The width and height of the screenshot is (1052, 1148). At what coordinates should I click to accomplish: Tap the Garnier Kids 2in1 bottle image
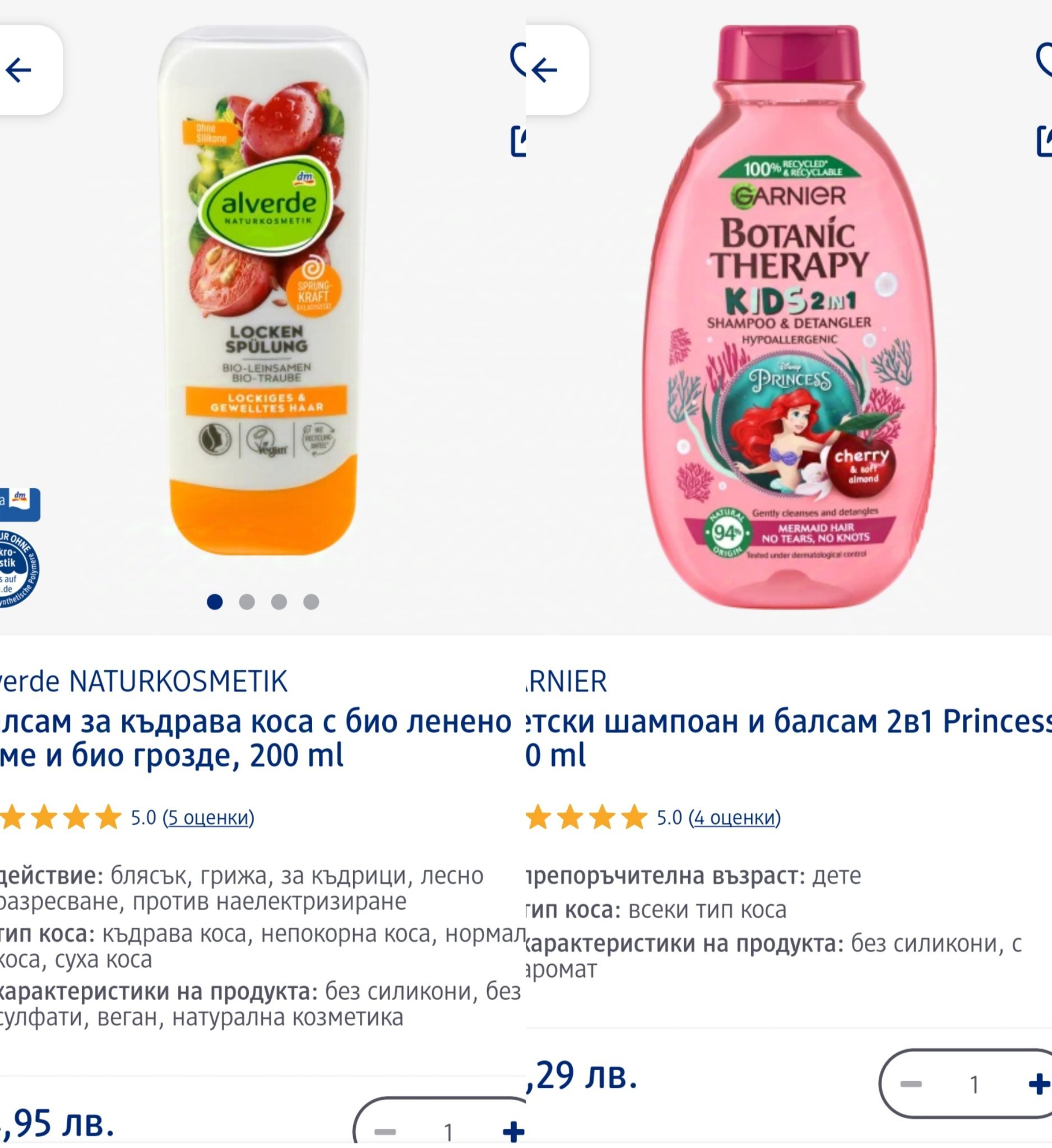click(789, 316)
